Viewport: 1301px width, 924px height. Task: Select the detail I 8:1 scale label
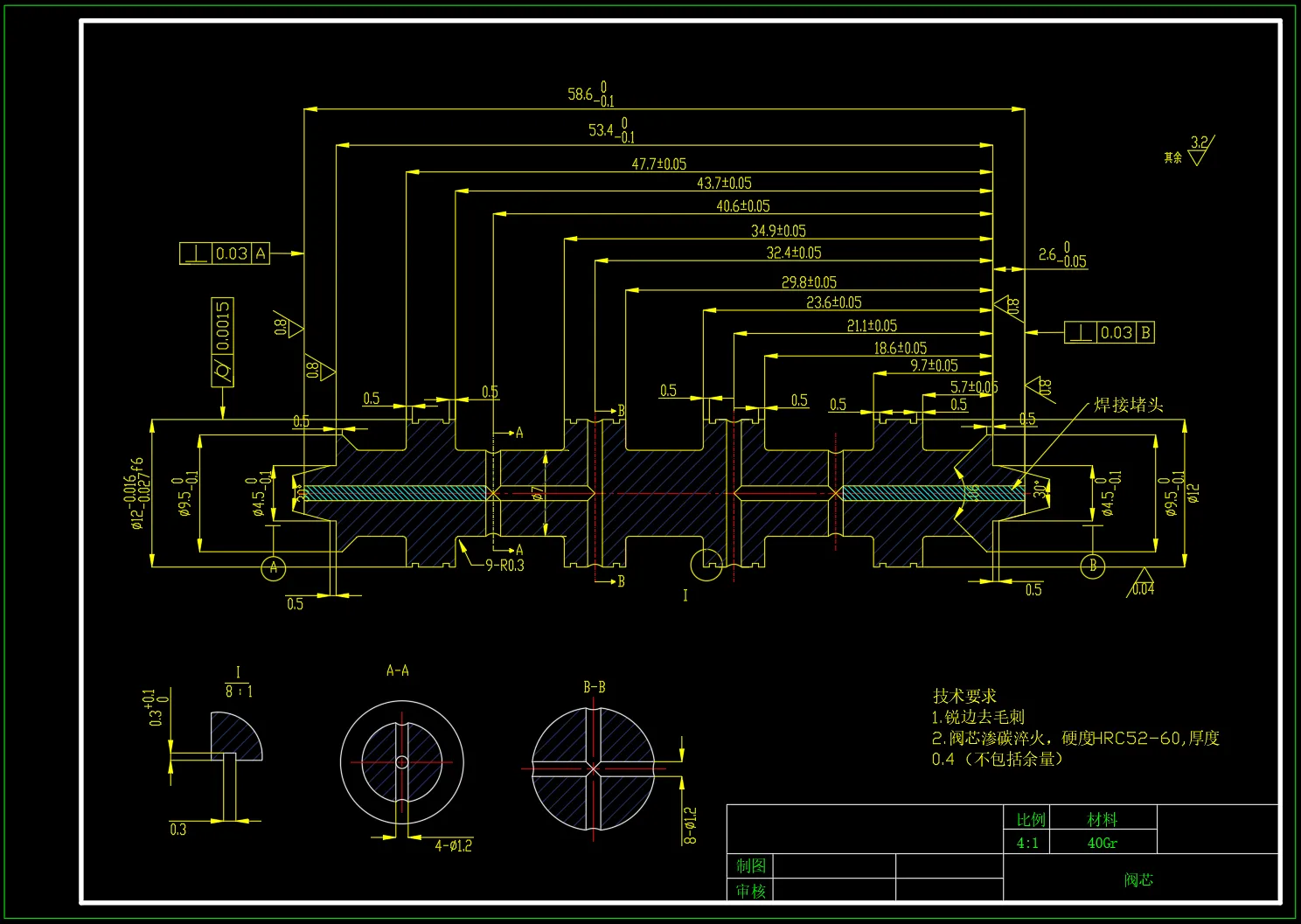click(238, 683)
